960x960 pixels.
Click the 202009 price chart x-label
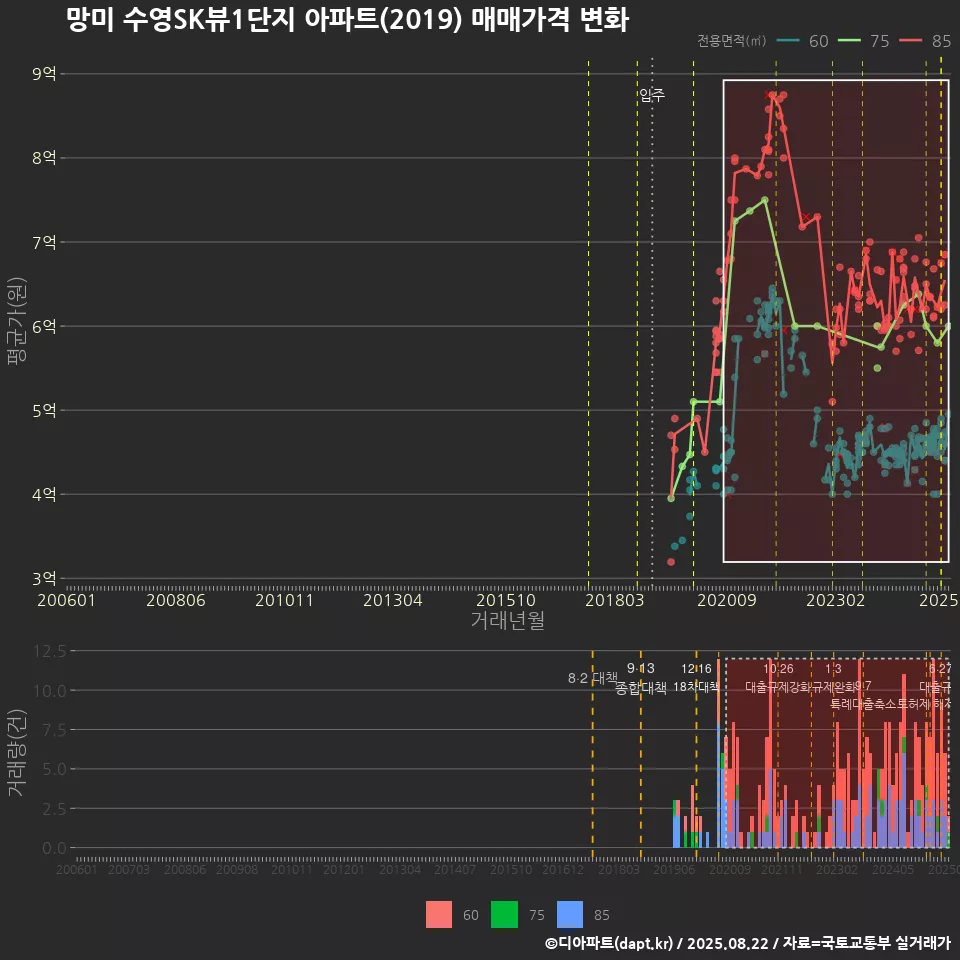727,600
